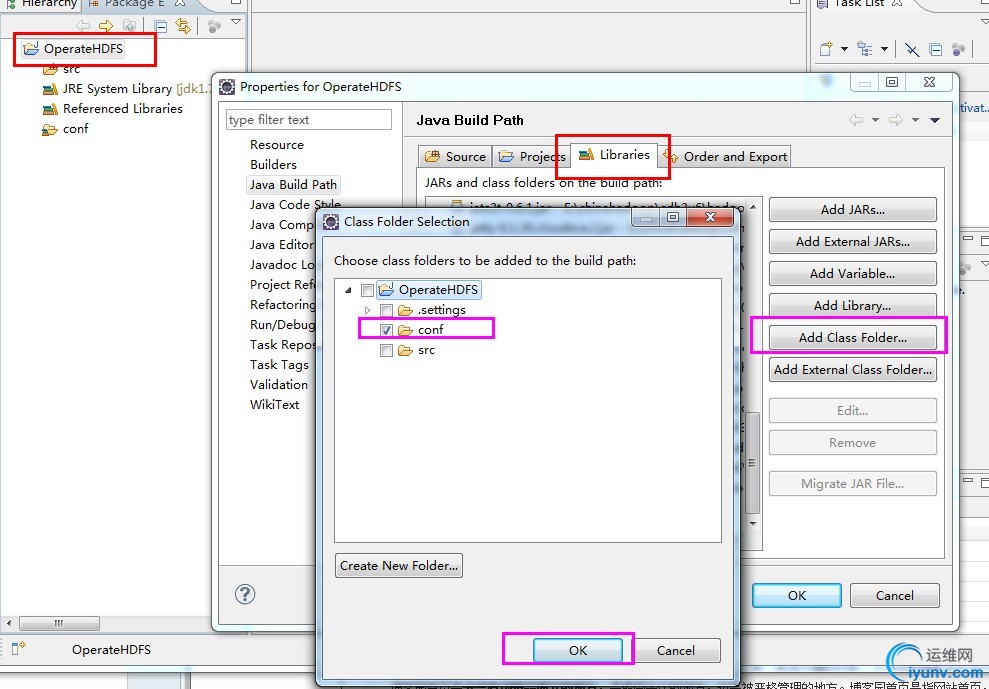Image resolution: width=989 pixels, height=689 pixels.
Task: Open the Libraries tab in Java Build Path
Action: coord(614,155)
